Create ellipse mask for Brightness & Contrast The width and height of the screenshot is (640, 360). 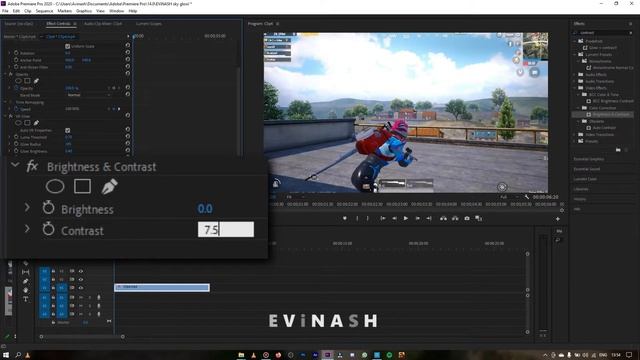(55, 187)
